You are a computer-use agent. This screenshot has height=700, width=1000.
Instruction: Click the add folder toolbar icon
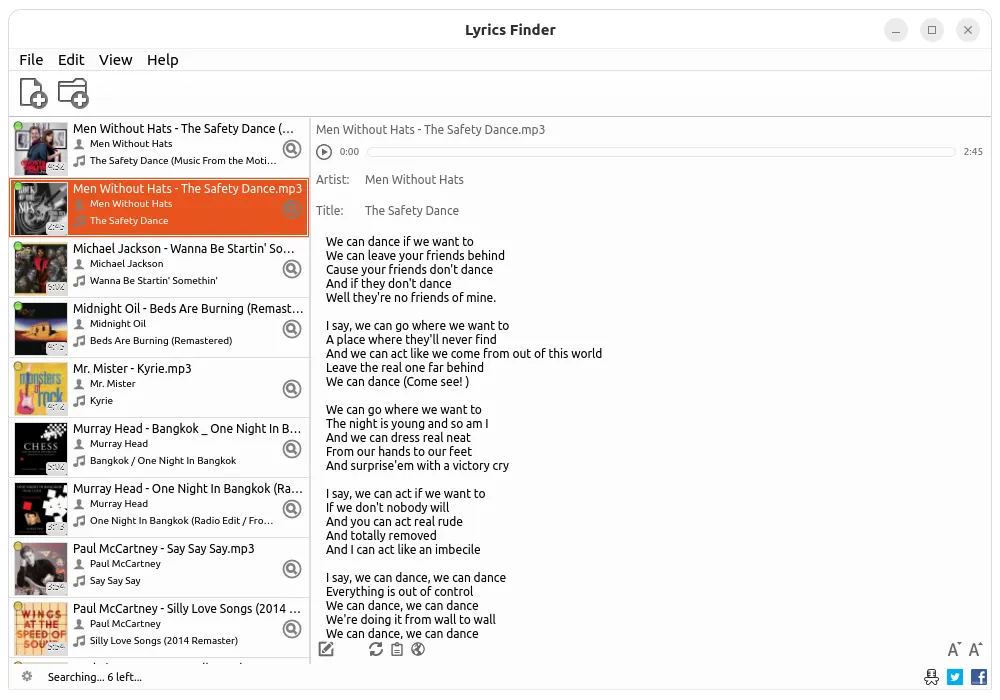[73, 93]
